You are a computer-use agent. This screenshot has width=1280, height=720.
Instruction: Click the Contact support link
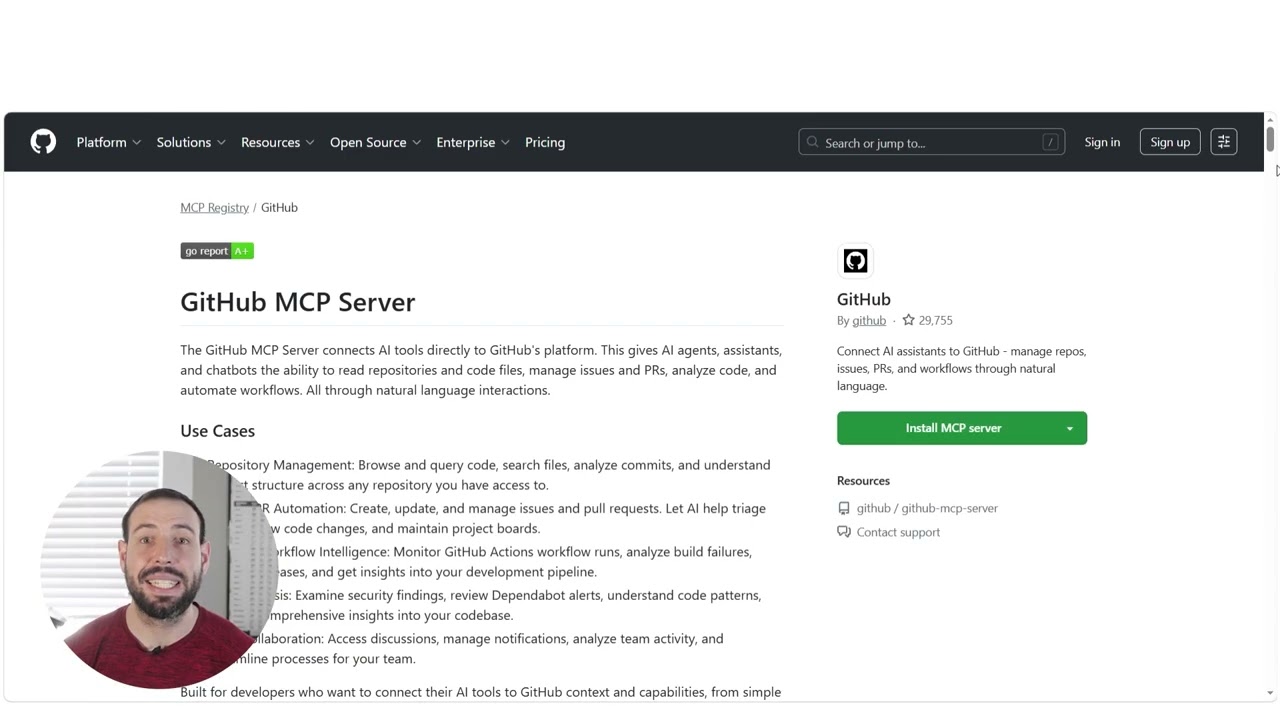point(898,532)
